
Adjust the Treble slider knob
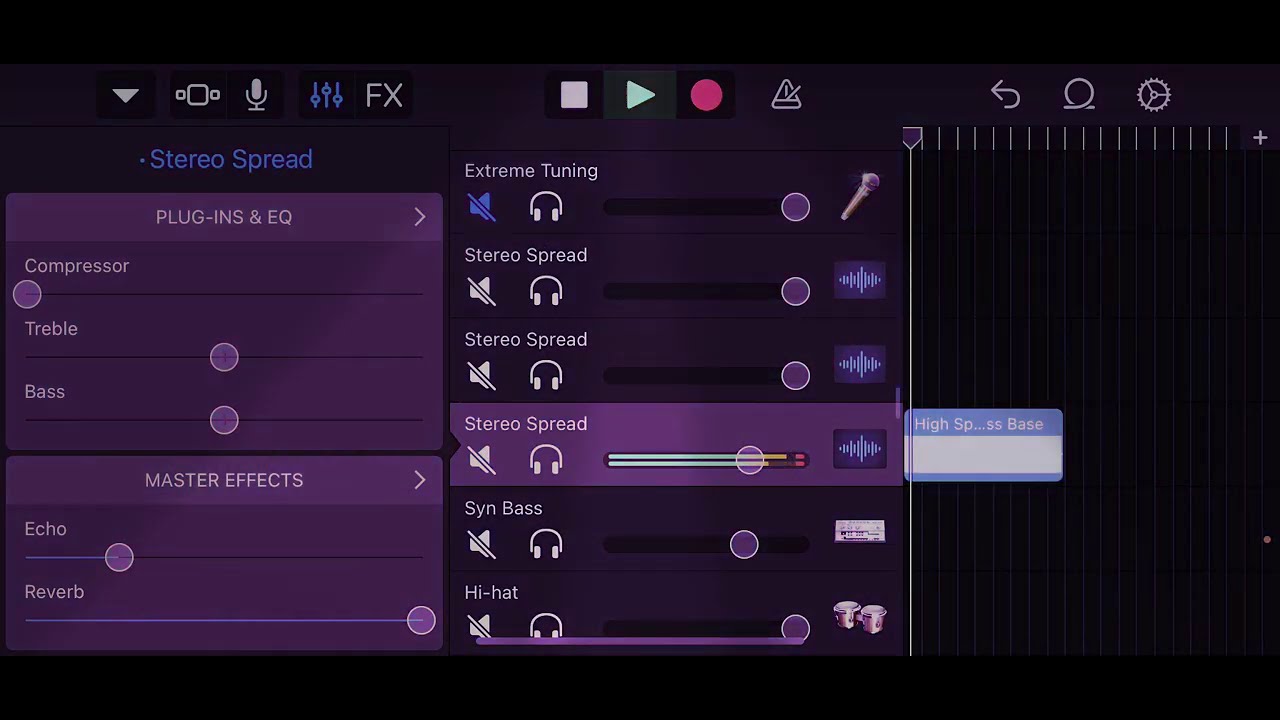pyautogui.click(x=224, y=357)
